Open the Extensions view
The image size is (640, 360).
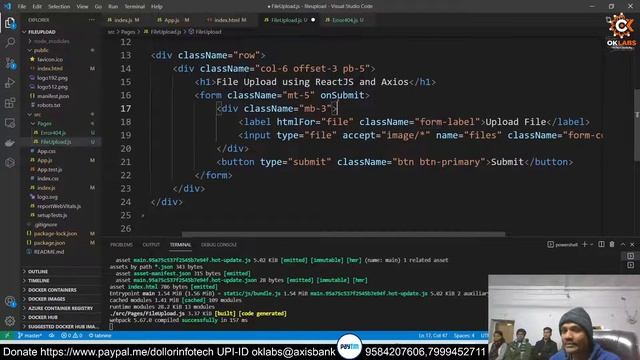coord(10,103)
